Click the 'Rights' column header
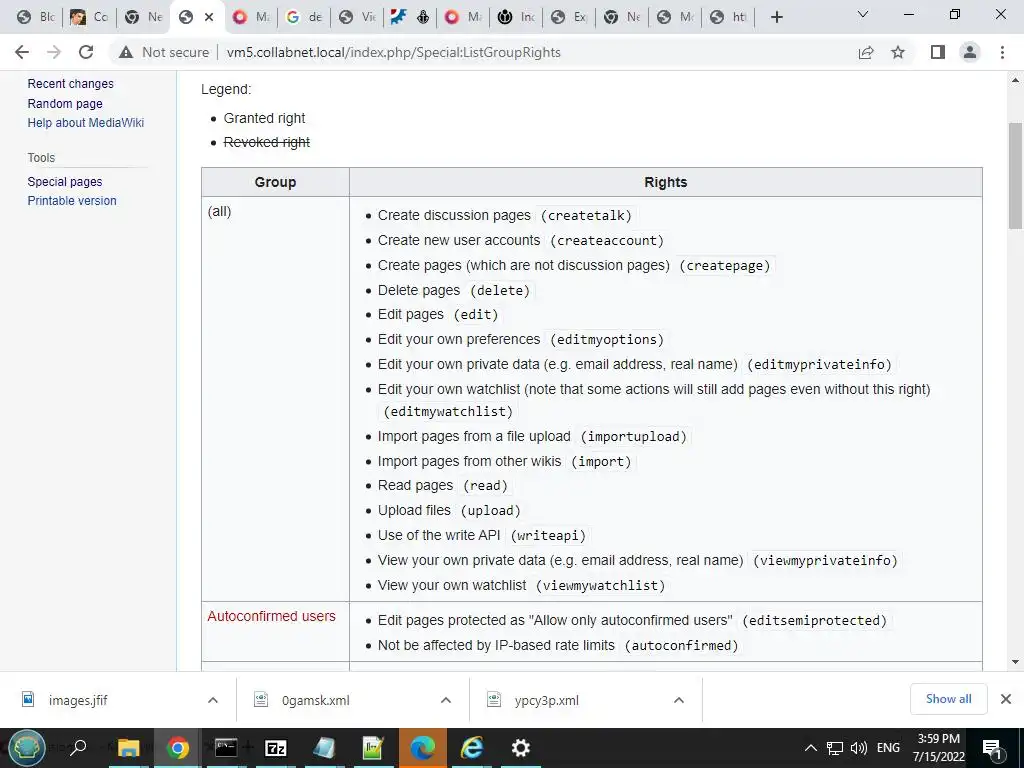1024x768 pixels. (x=665, y=182)
